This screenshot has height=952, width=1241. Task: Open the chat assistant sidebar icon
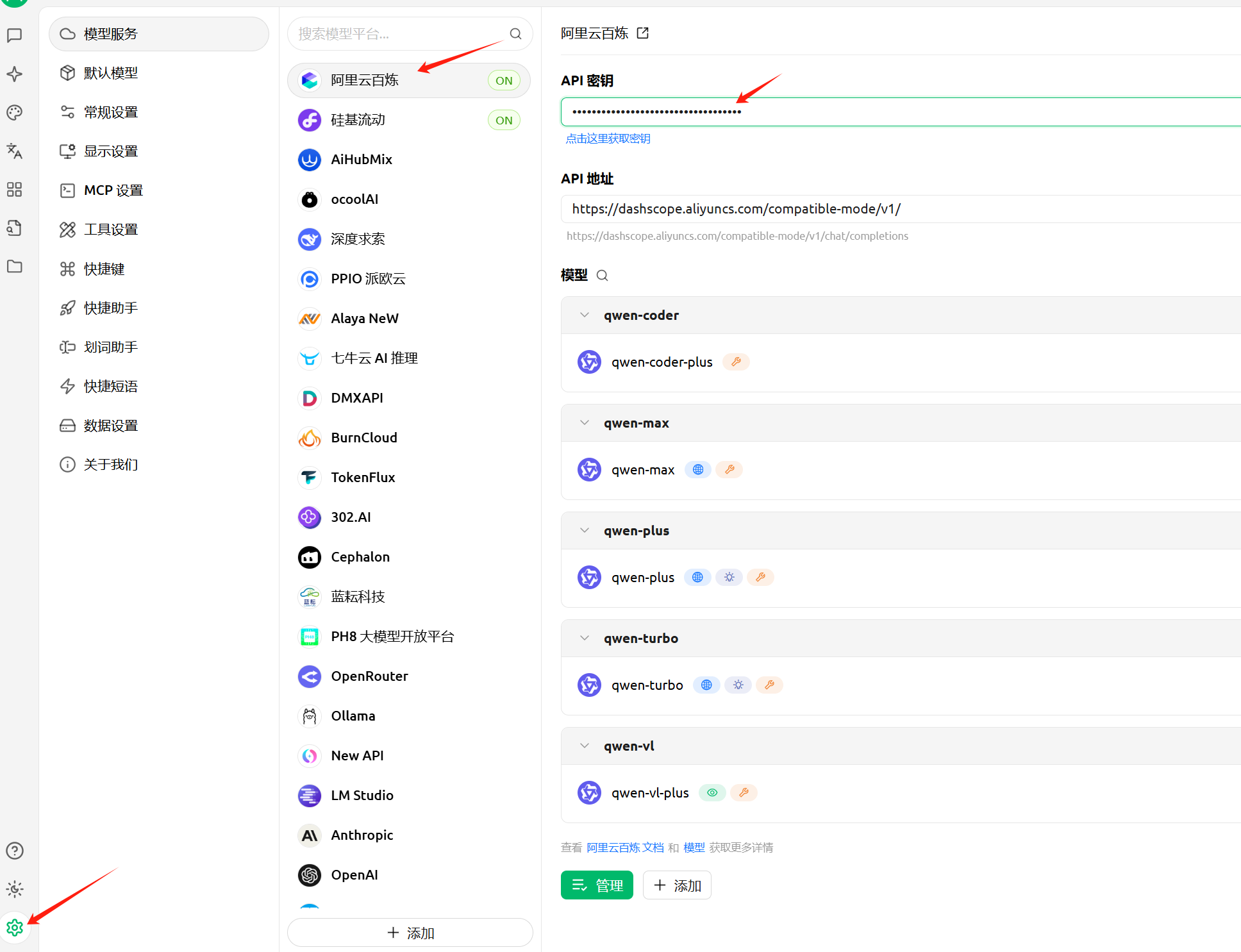point(15,35)
